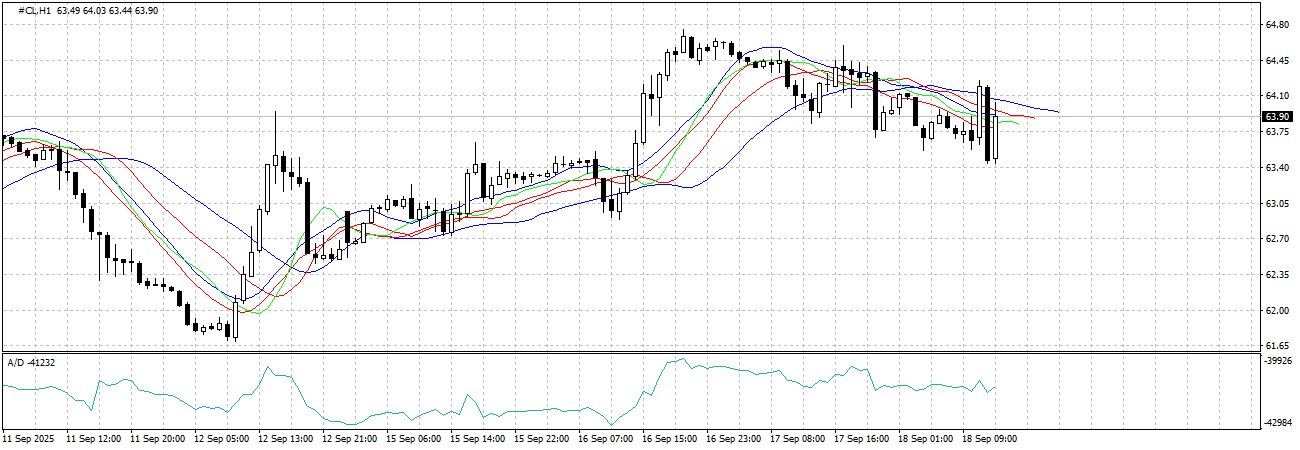Click the 15 Sep 14:00 time label

point(477,439)
